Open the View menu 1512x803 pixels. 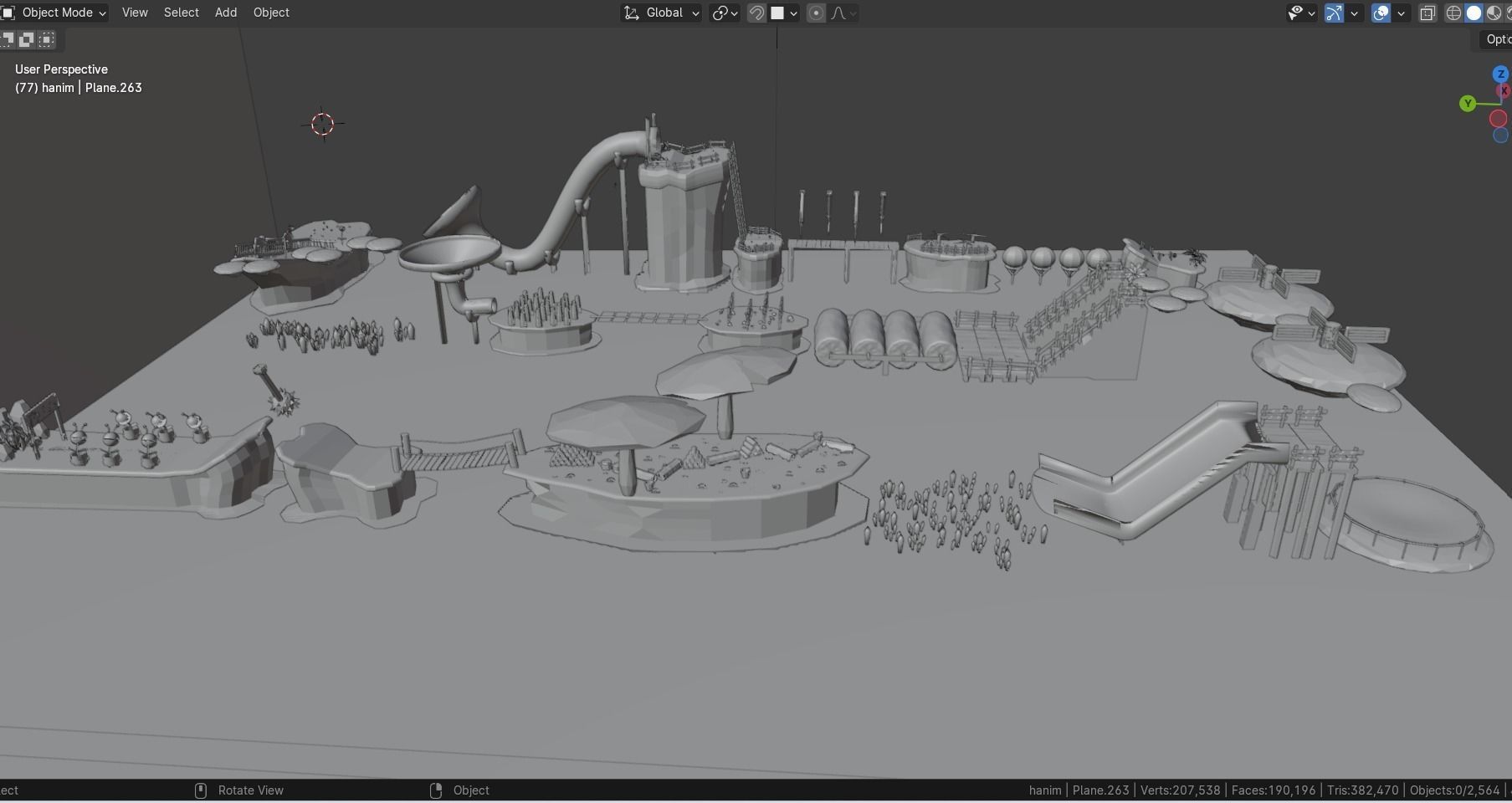[x=135, y=13]
